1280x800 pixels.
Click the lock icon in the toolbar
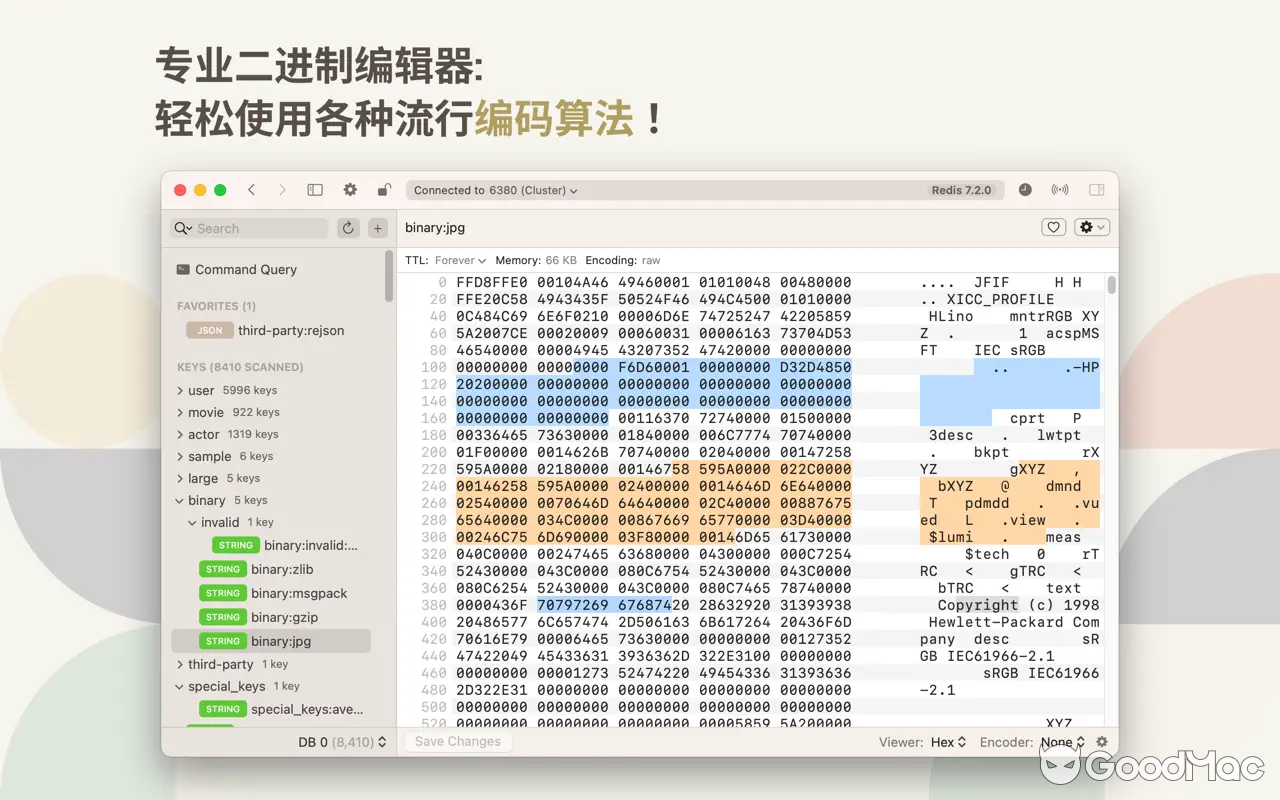click(x=384, y=189)
